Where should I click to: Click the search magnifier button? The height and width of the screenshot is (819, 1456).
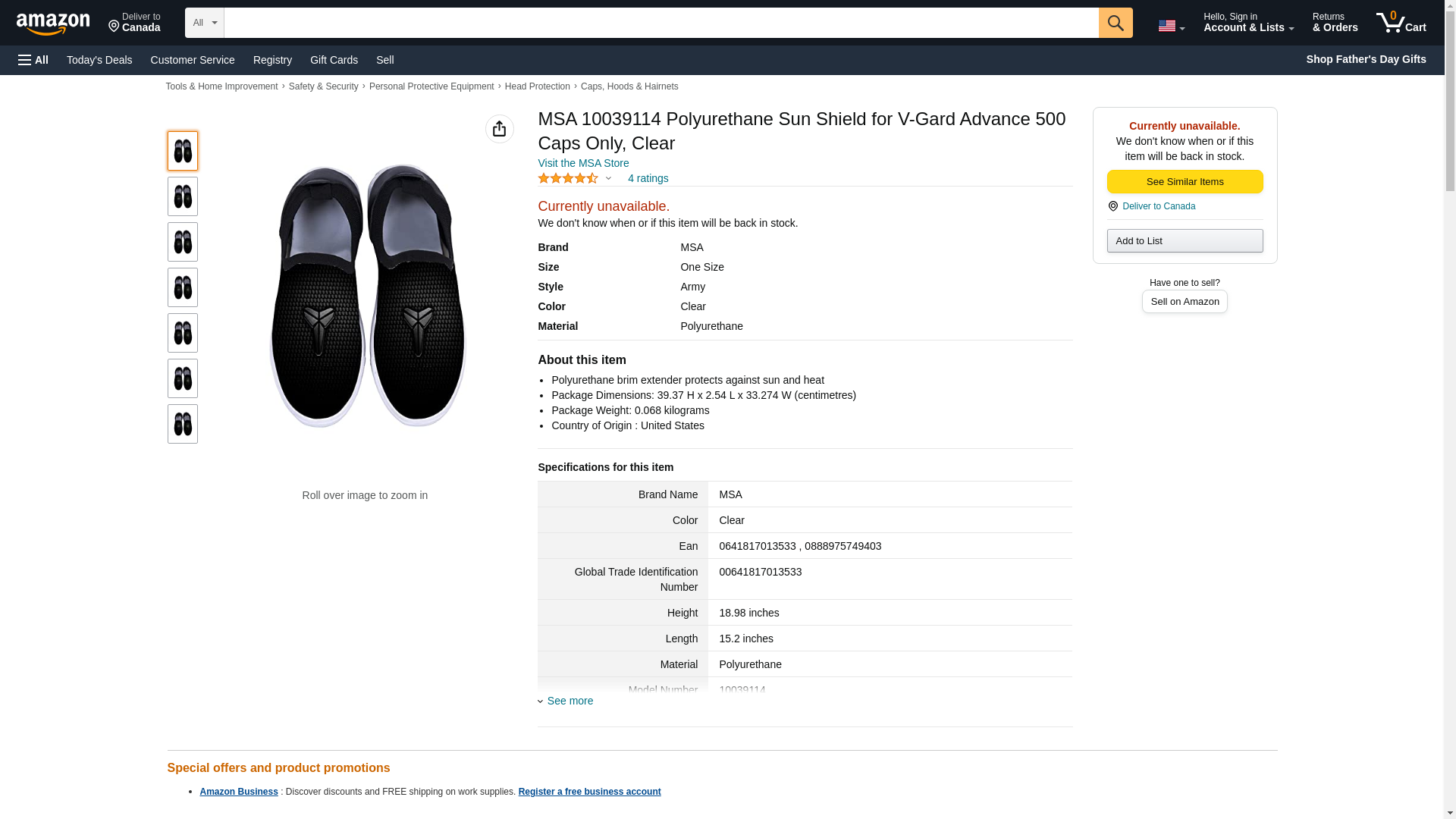click(1115, 23)
